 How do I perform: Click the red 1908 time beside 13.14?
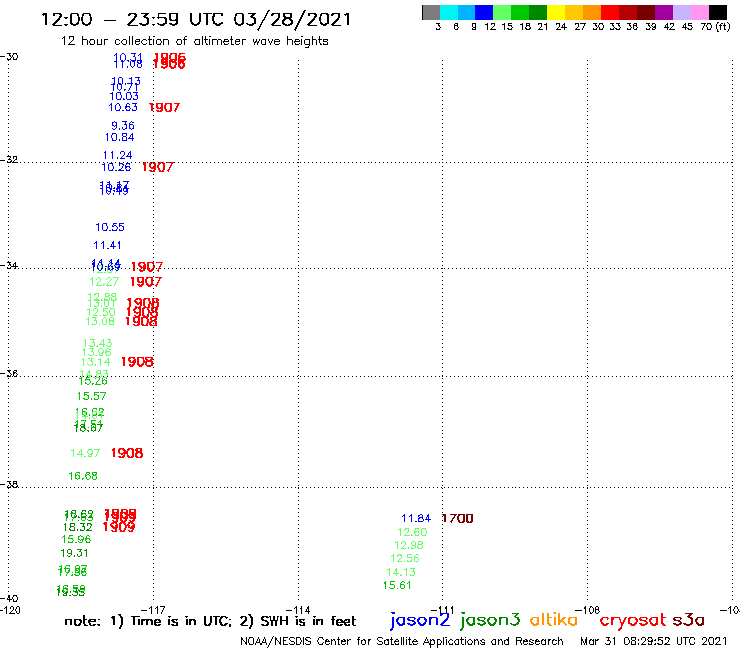point(137,362)
